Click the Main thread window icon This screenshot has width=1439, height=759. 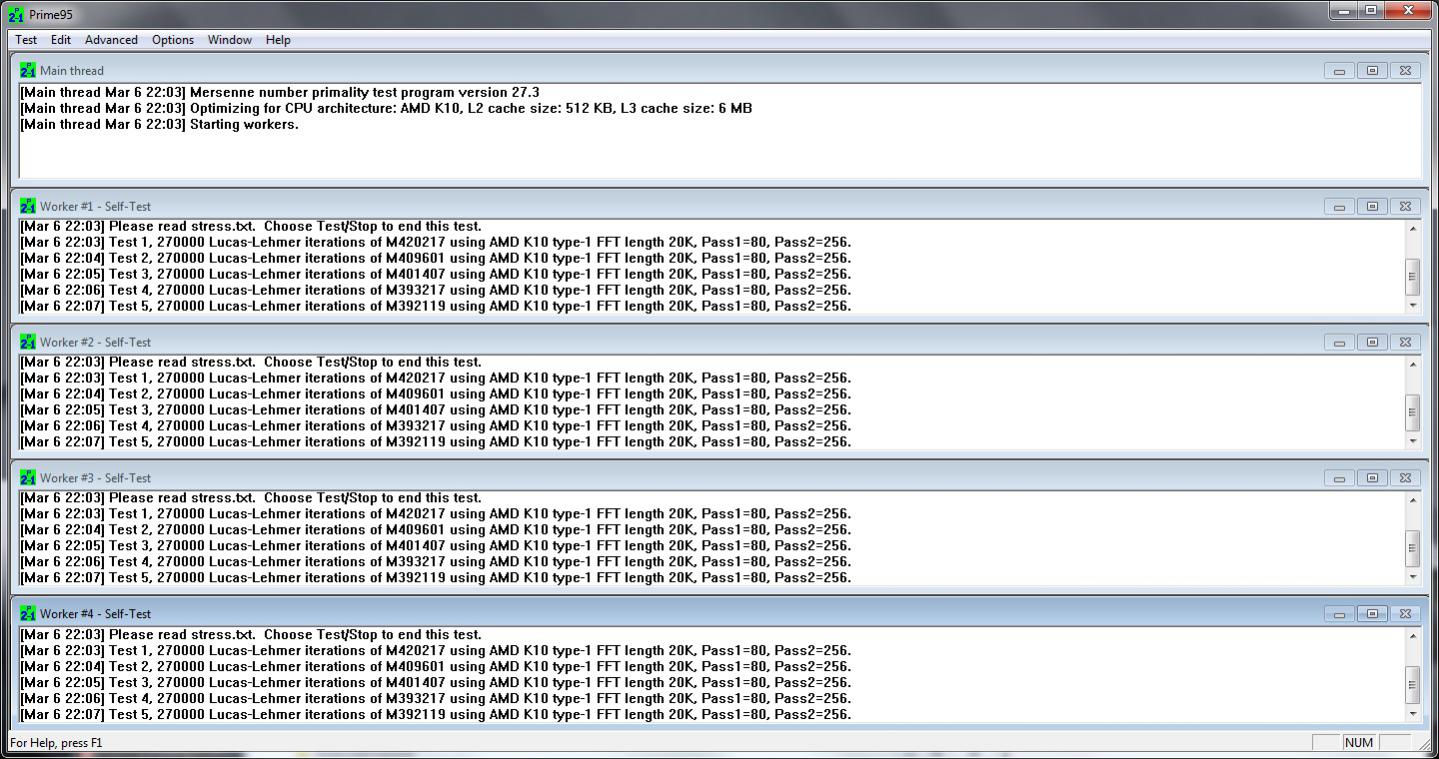(28, 70)
